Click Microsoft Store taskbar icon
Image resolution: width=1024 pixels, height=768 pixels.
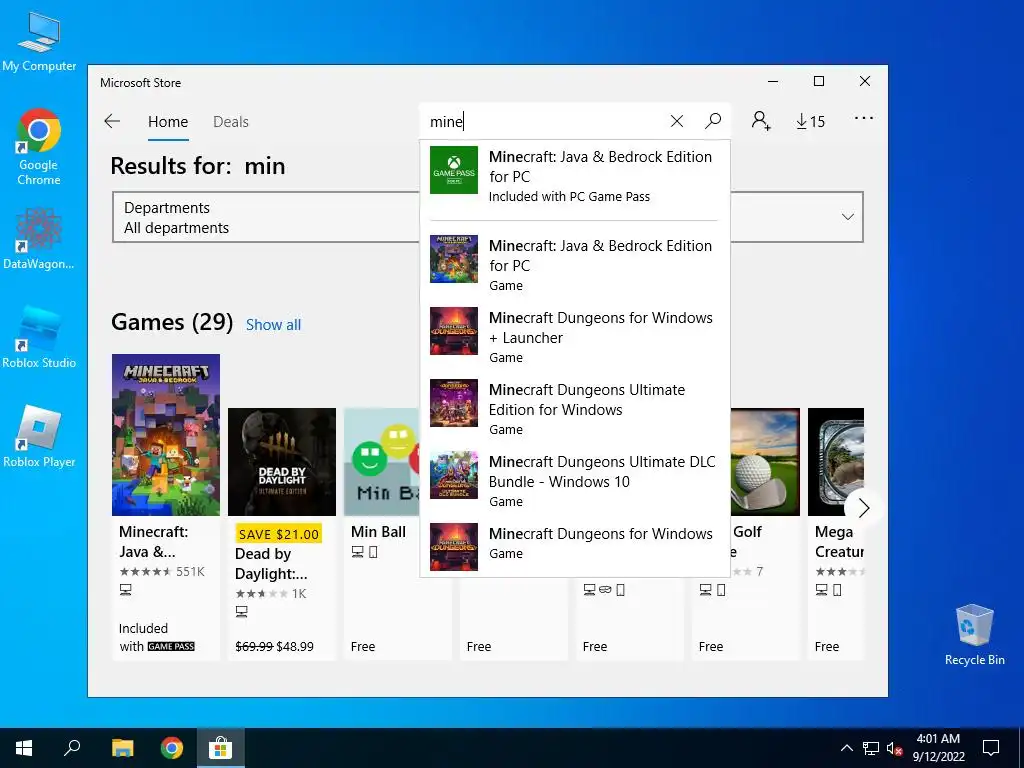(221, 748)
